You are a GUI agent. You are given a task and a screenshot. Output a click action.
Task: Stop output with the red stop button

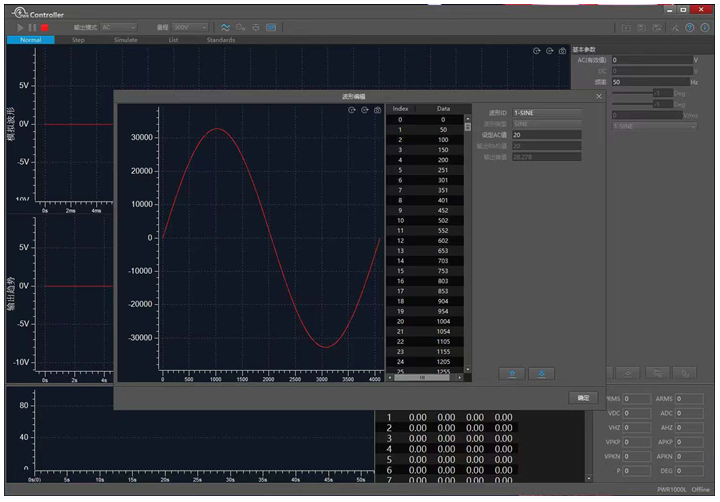pyautogui.click(x=45, y=28)
